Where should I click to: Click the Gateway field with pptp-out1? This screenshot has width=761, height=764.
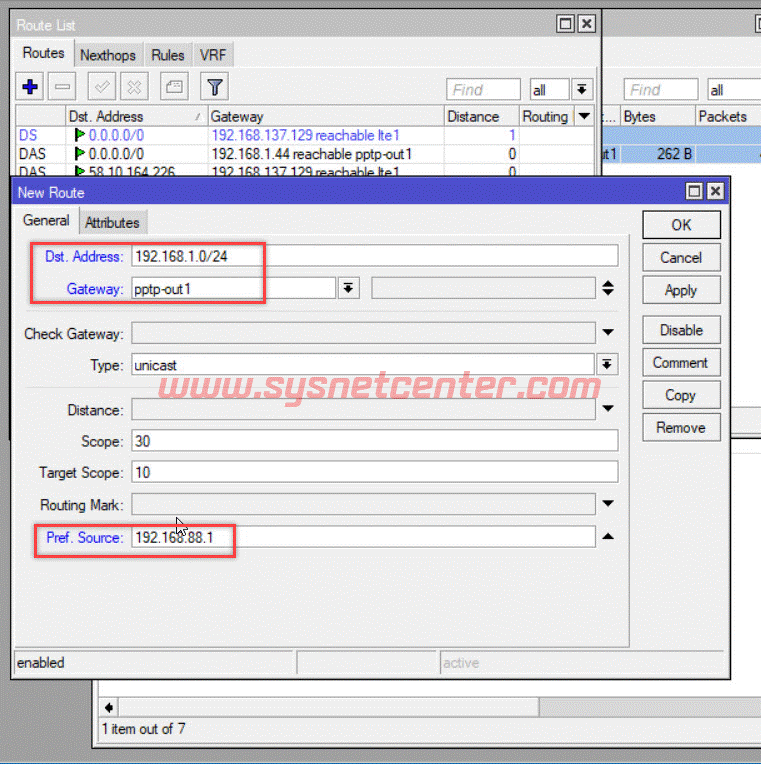(x=233, y=288)
